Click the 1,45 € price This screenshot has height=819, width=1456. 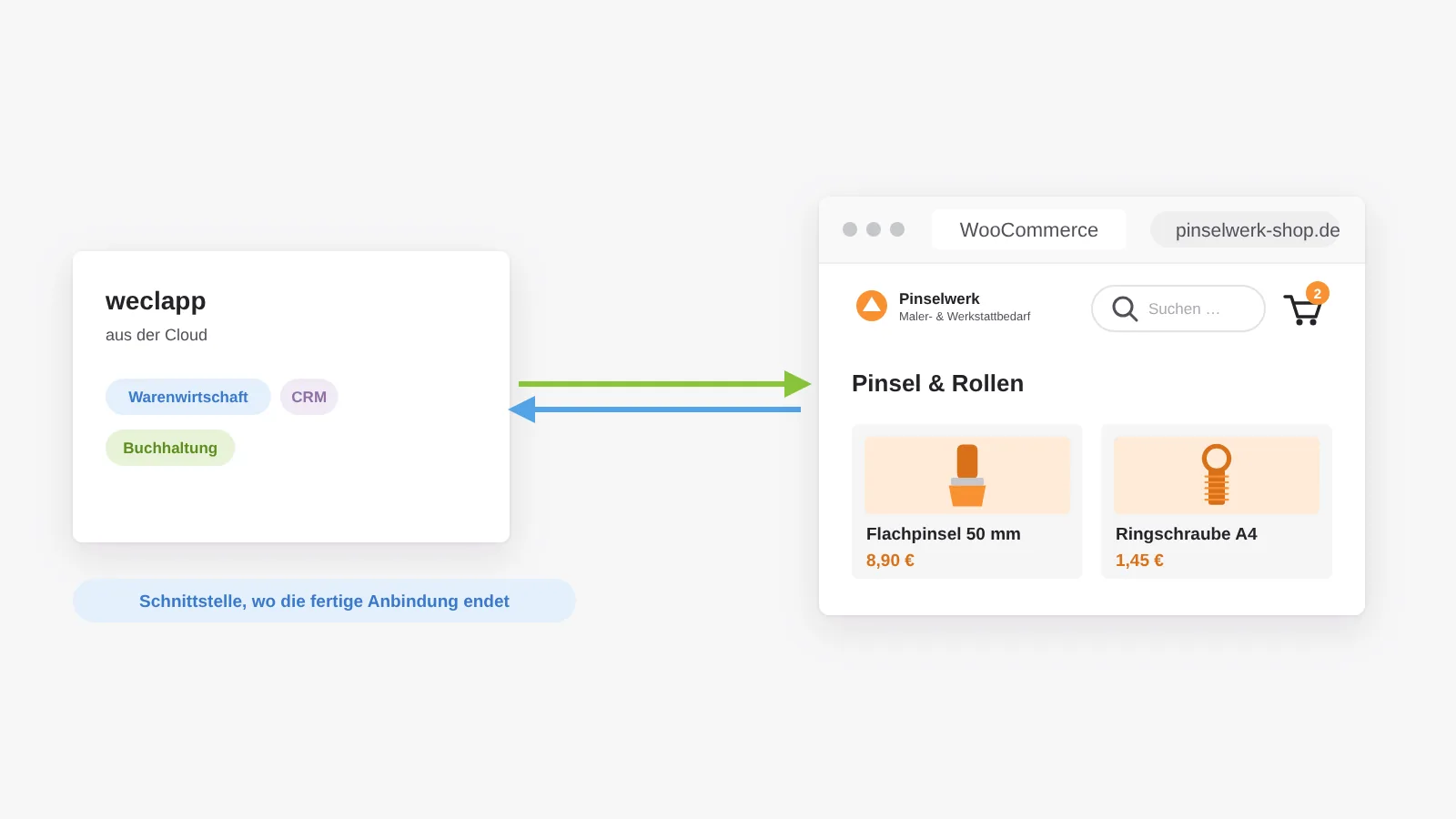[1139, 561]
